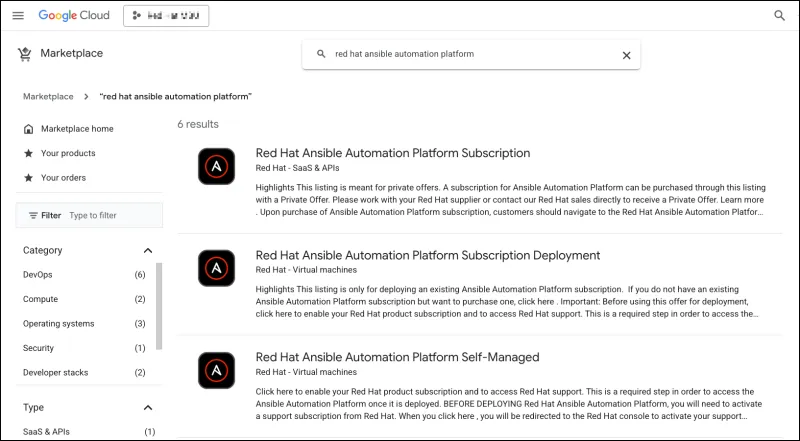This screenshot has width=800, height=441.
Task: Click Ansible logo of Self-Managed listing
Action: tap(216, 371)
